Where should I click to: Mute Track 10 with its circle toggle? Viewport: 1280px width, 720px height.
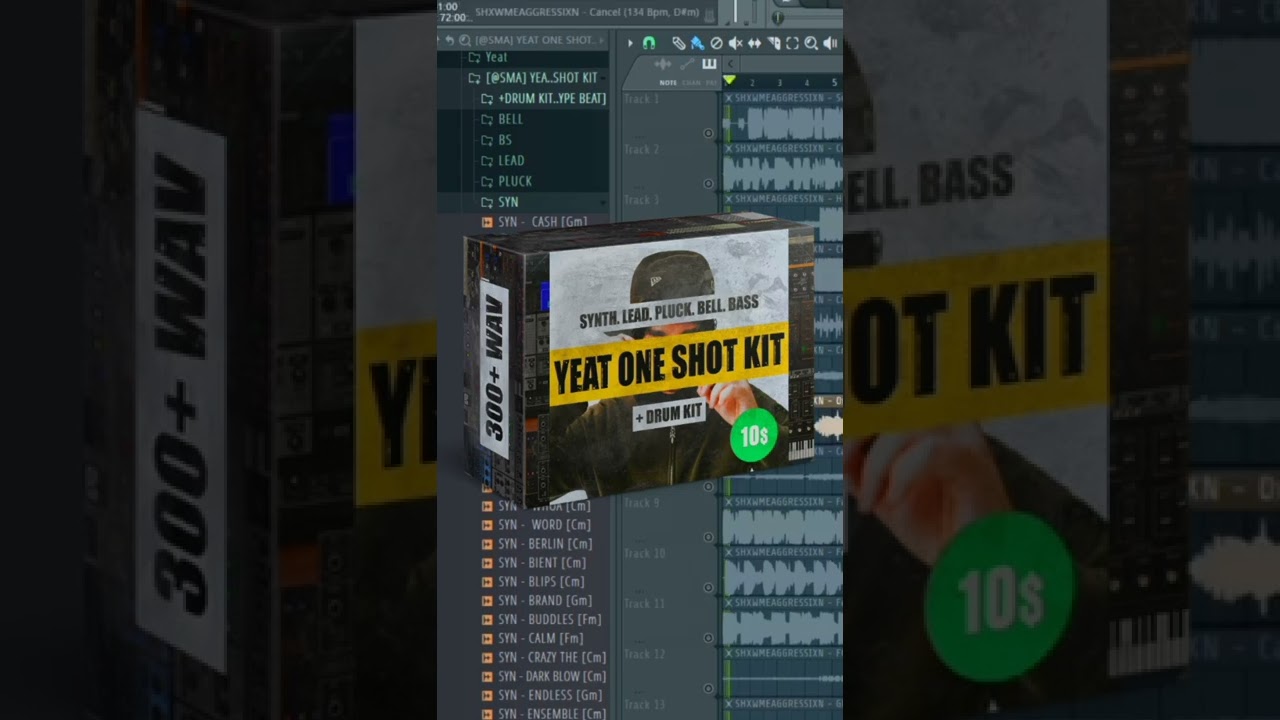[708, 586]
